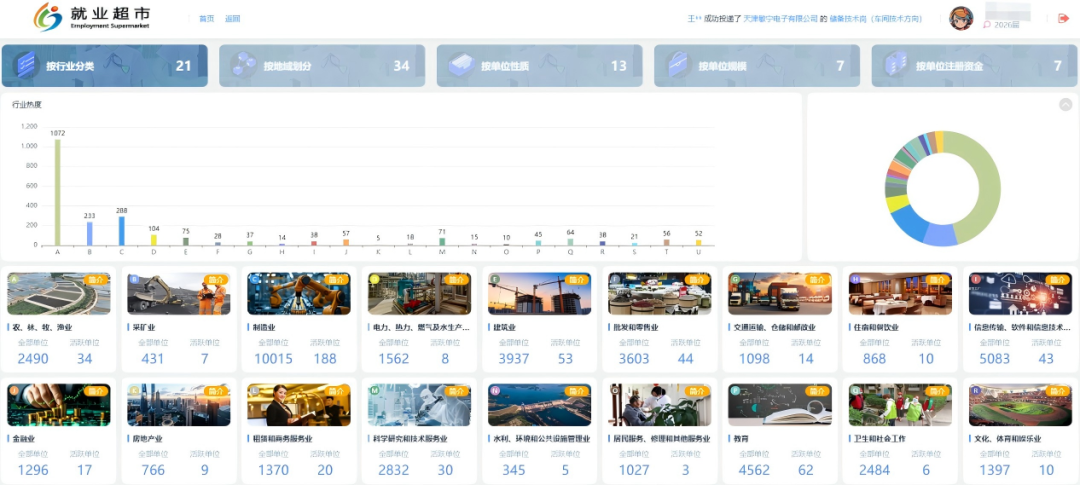Click the logout icon at top right

pos(1063,18)
